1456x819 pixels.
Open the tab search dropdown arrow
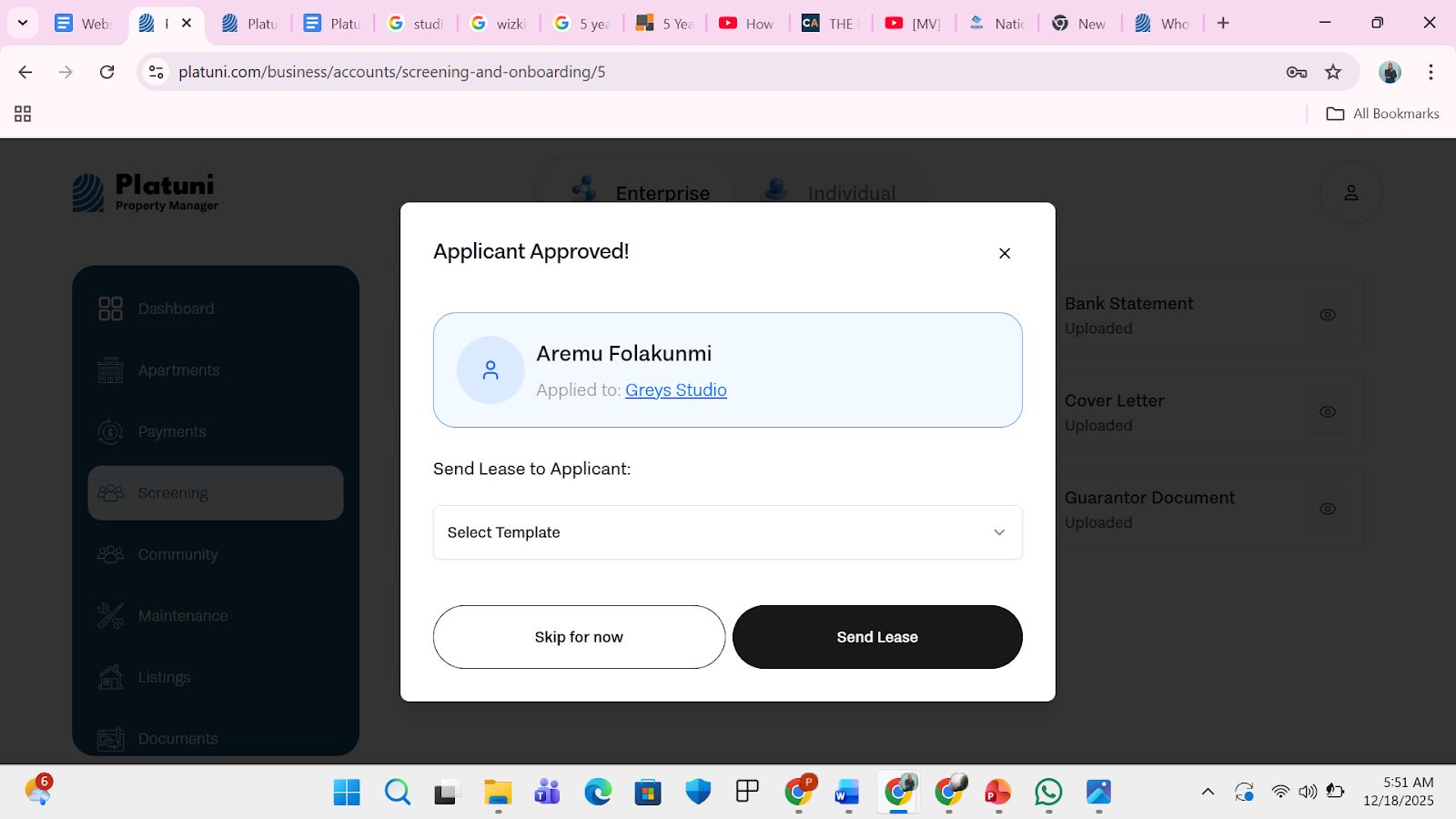coord(23,23)
